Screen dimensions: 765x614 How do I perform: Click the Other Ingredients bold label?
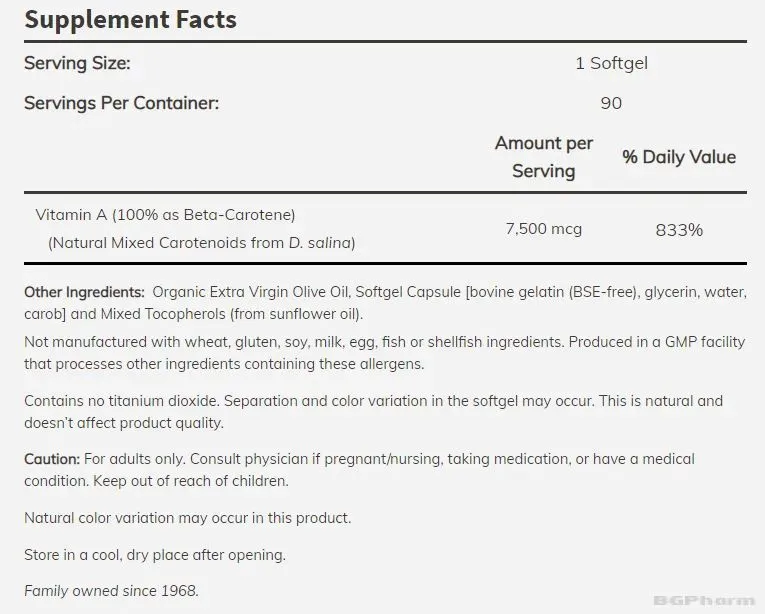(x=84, y=292)
